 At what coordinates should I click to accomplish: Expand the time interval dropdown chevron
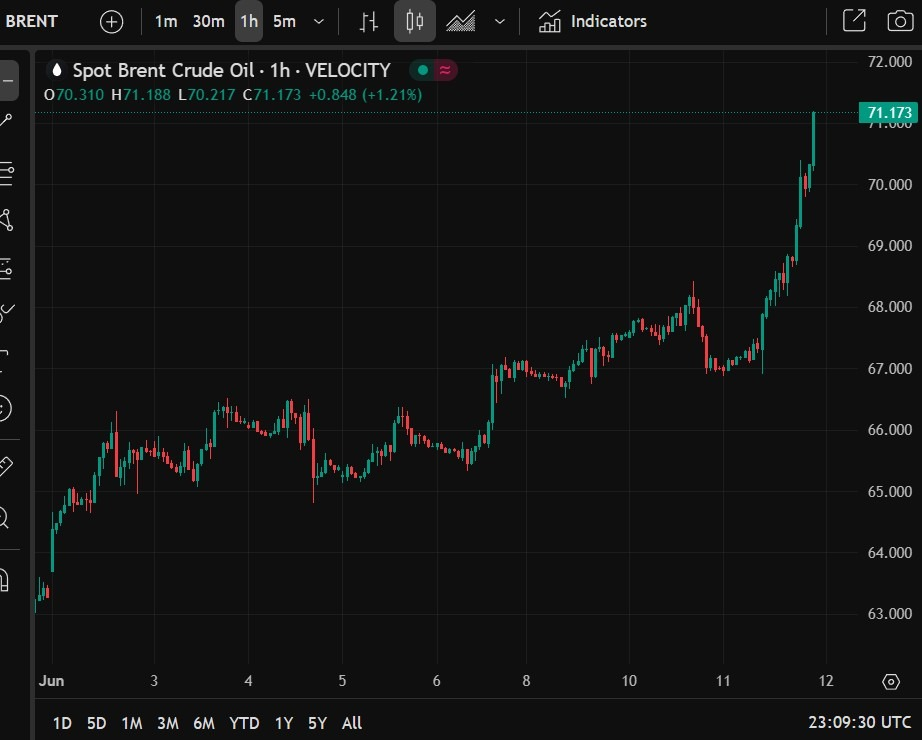point(319,22)
